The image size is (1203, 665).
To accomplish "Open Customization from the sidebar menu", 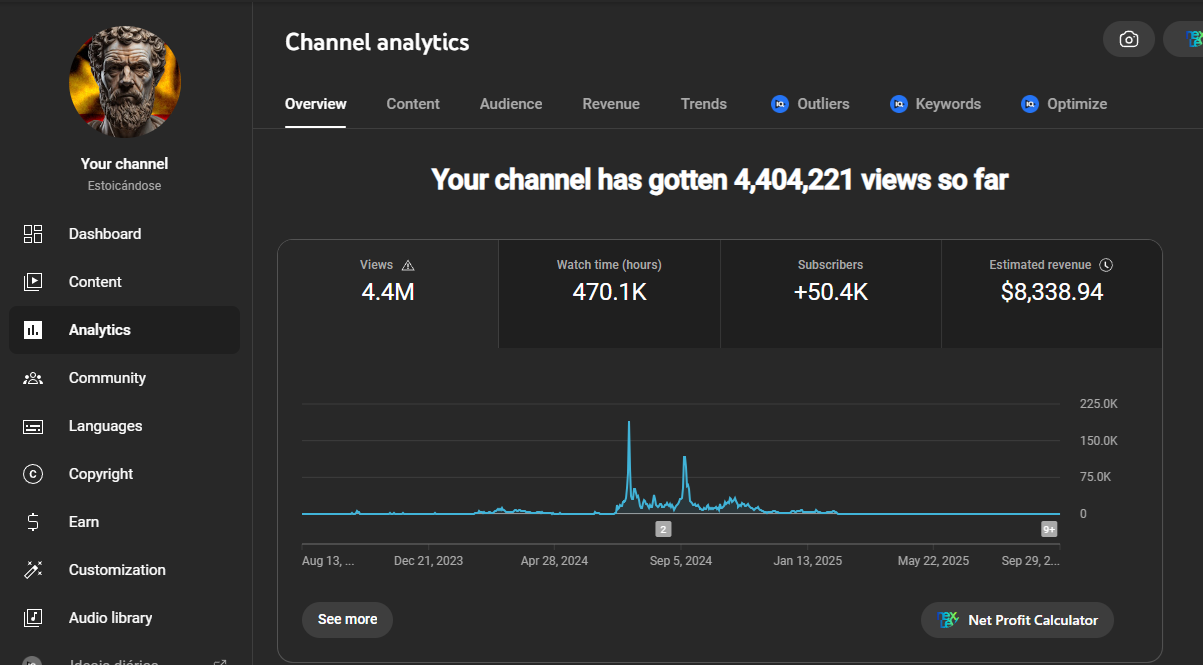I will click(124, 570).
